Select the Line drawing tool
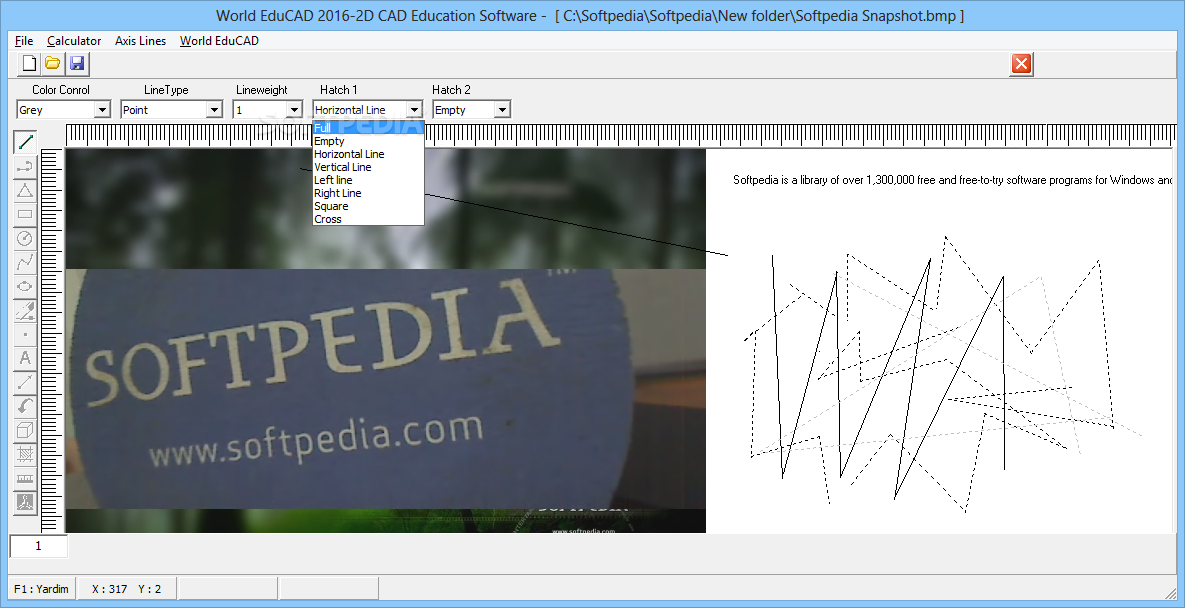 click(x=25, y=141)
